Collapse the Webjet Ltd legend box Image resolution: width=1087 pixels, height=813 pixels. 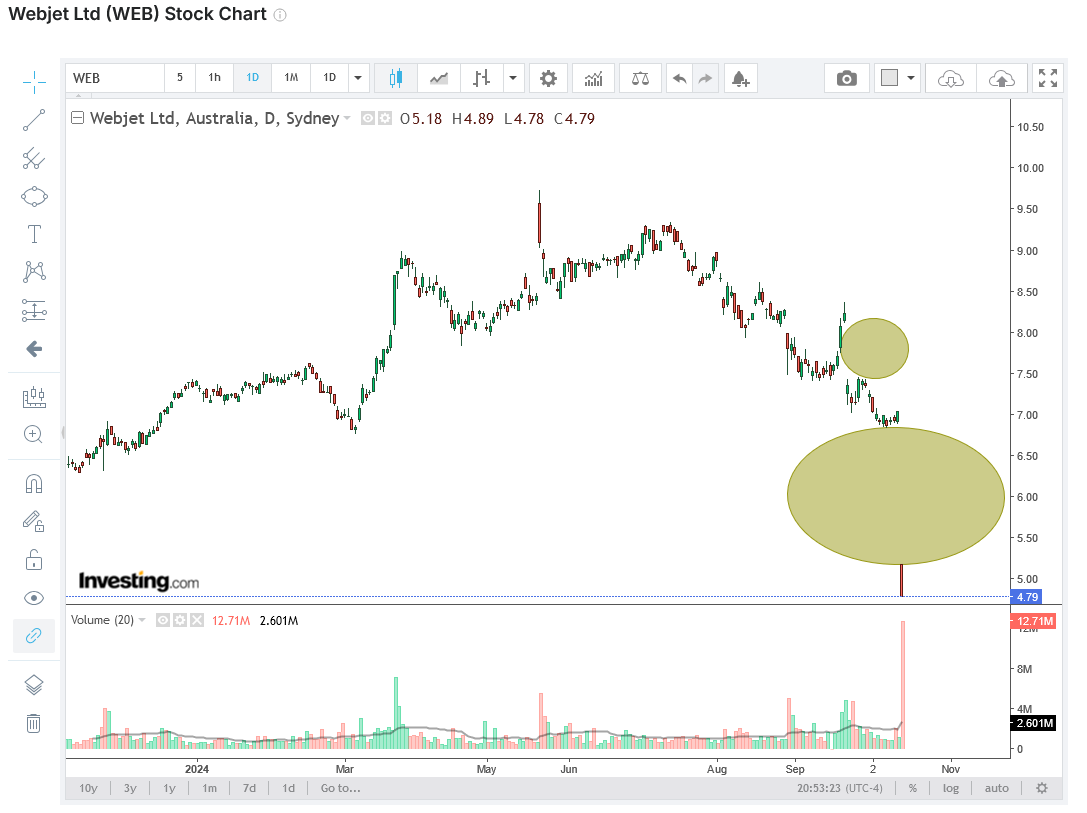[x=78, y=118]
